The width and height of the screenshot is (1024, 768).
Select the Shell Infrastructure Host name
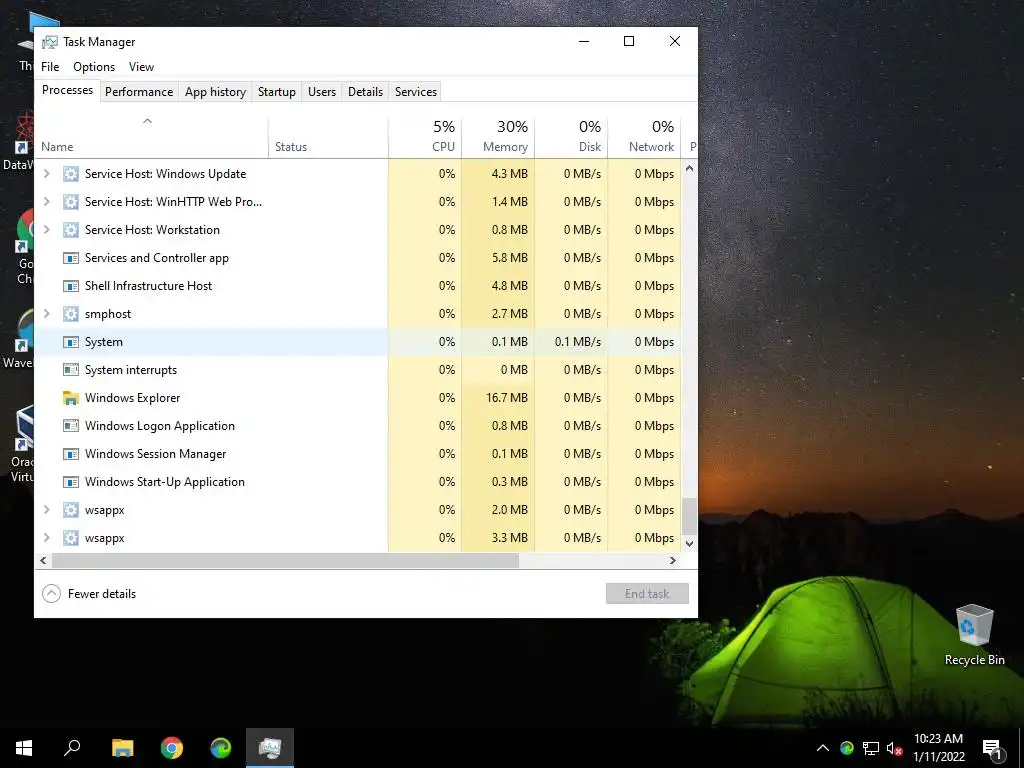click(x=148, y=286)
